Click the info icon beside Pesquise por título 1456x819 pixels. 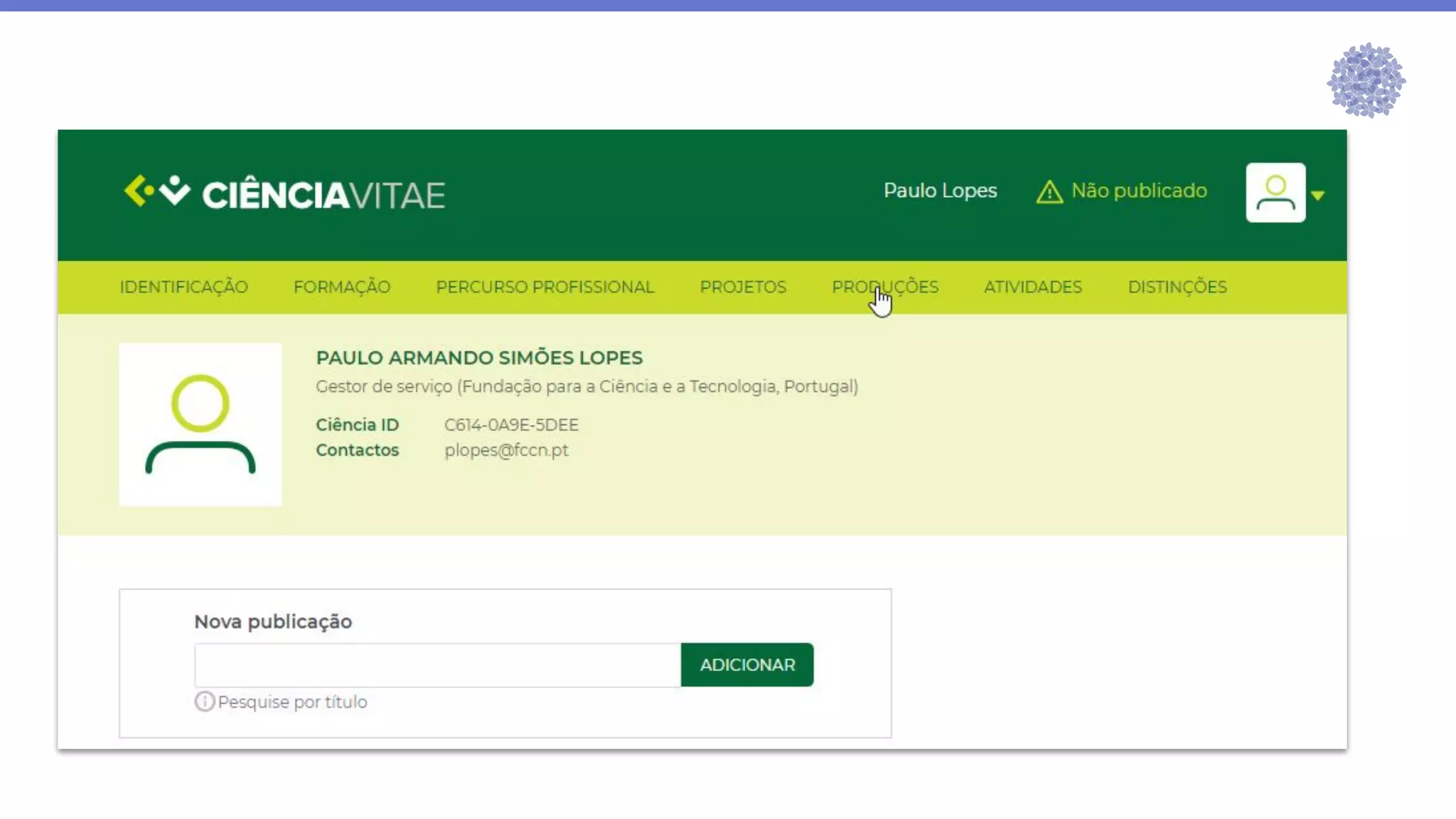coord(204,702)
